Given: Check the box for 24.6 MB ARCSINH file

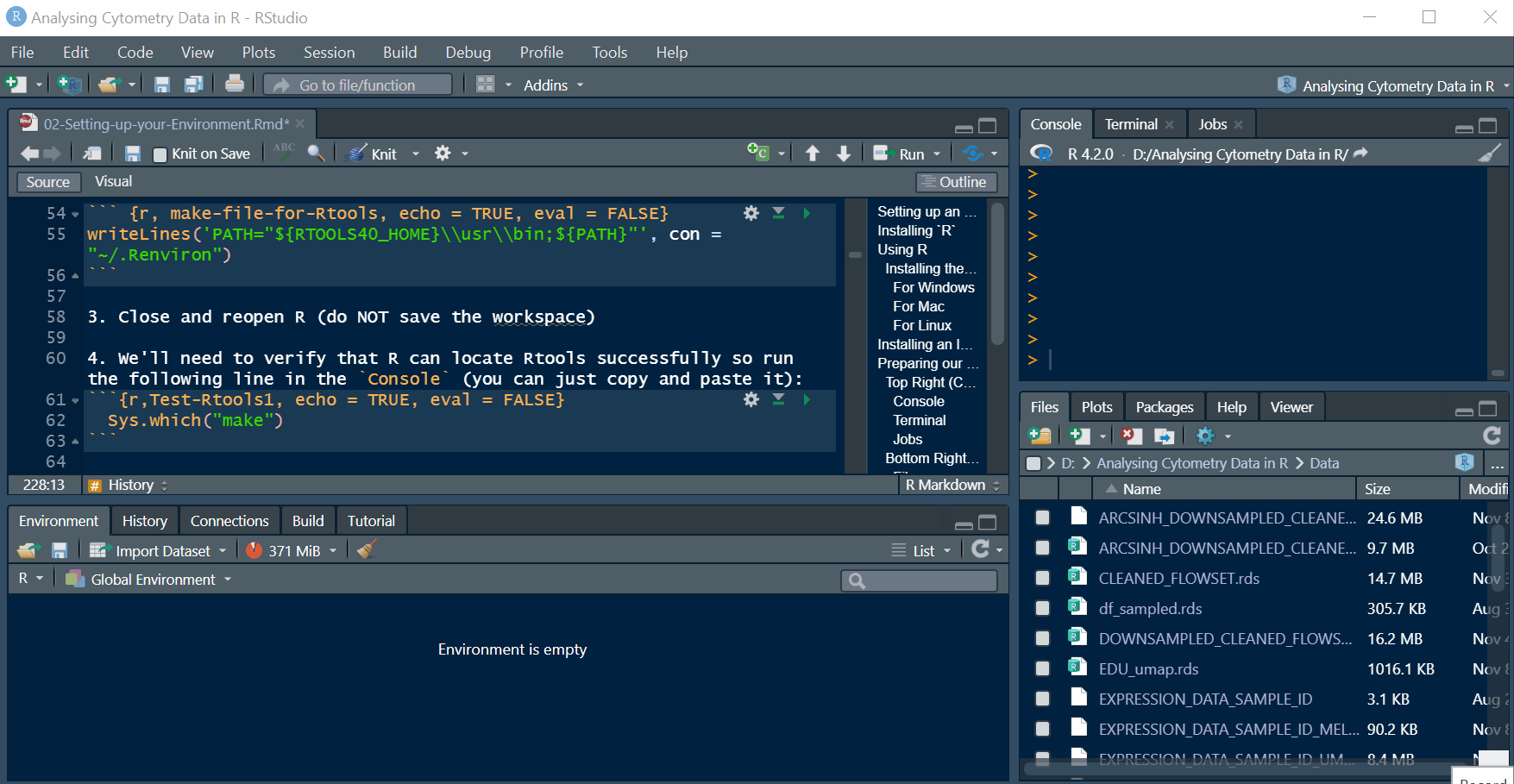Looking at the screenshot, I should coord(1042,517).
